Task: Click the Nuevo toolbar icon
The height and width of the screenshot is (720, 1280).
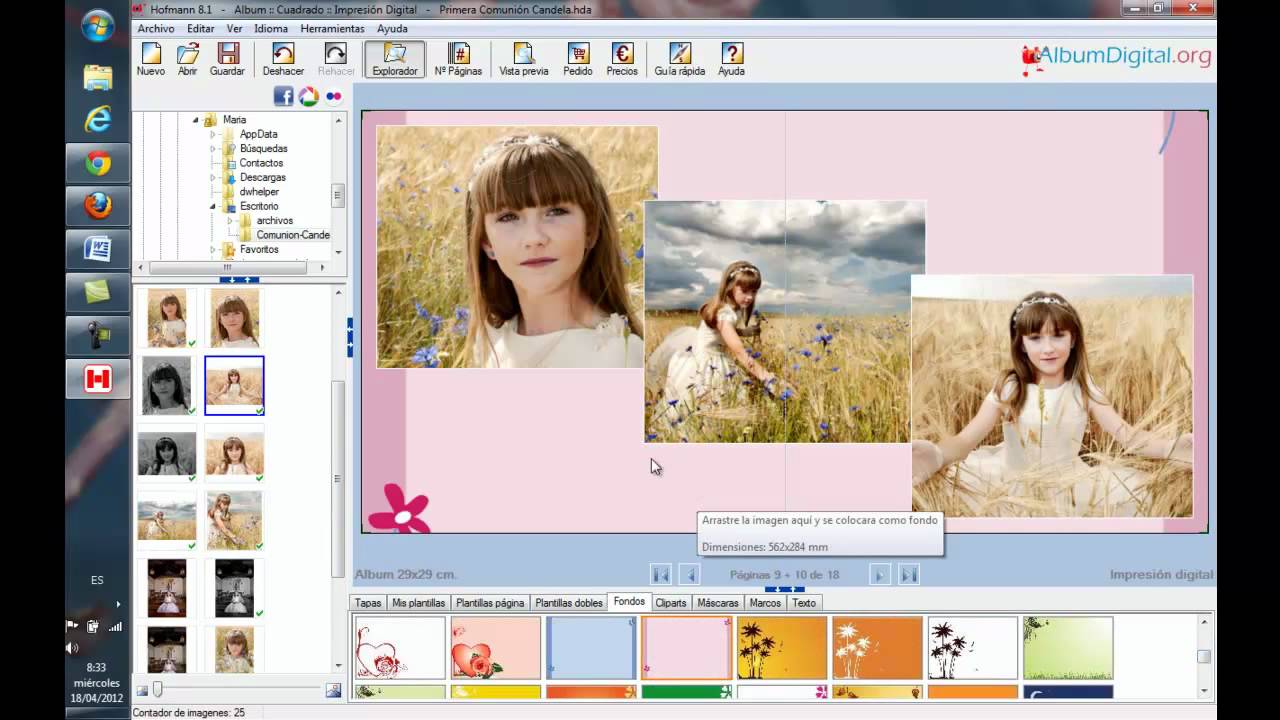Action: 151,59
